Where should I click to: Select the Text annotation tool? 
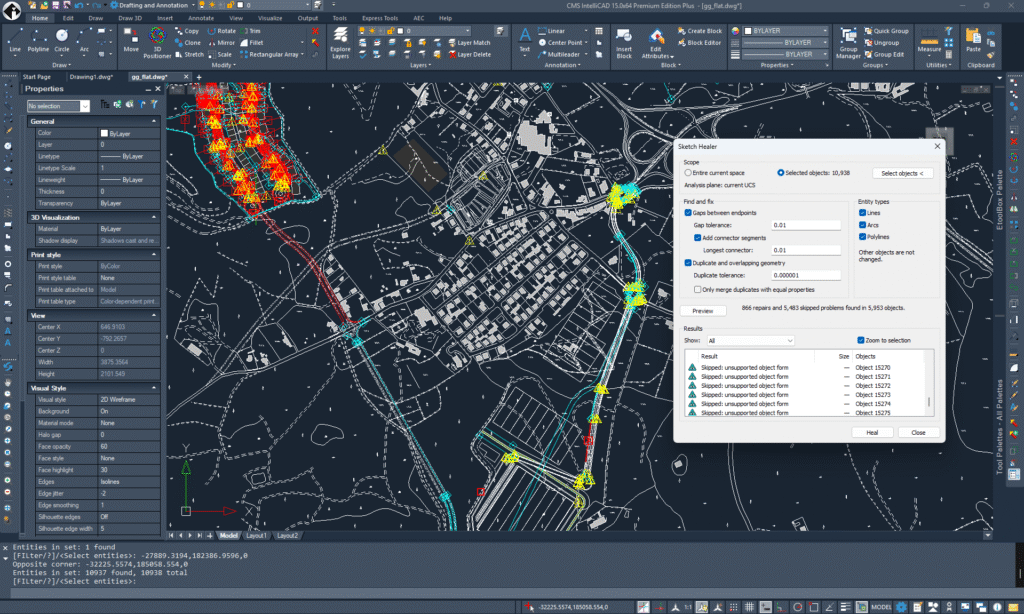pos(524,40)
